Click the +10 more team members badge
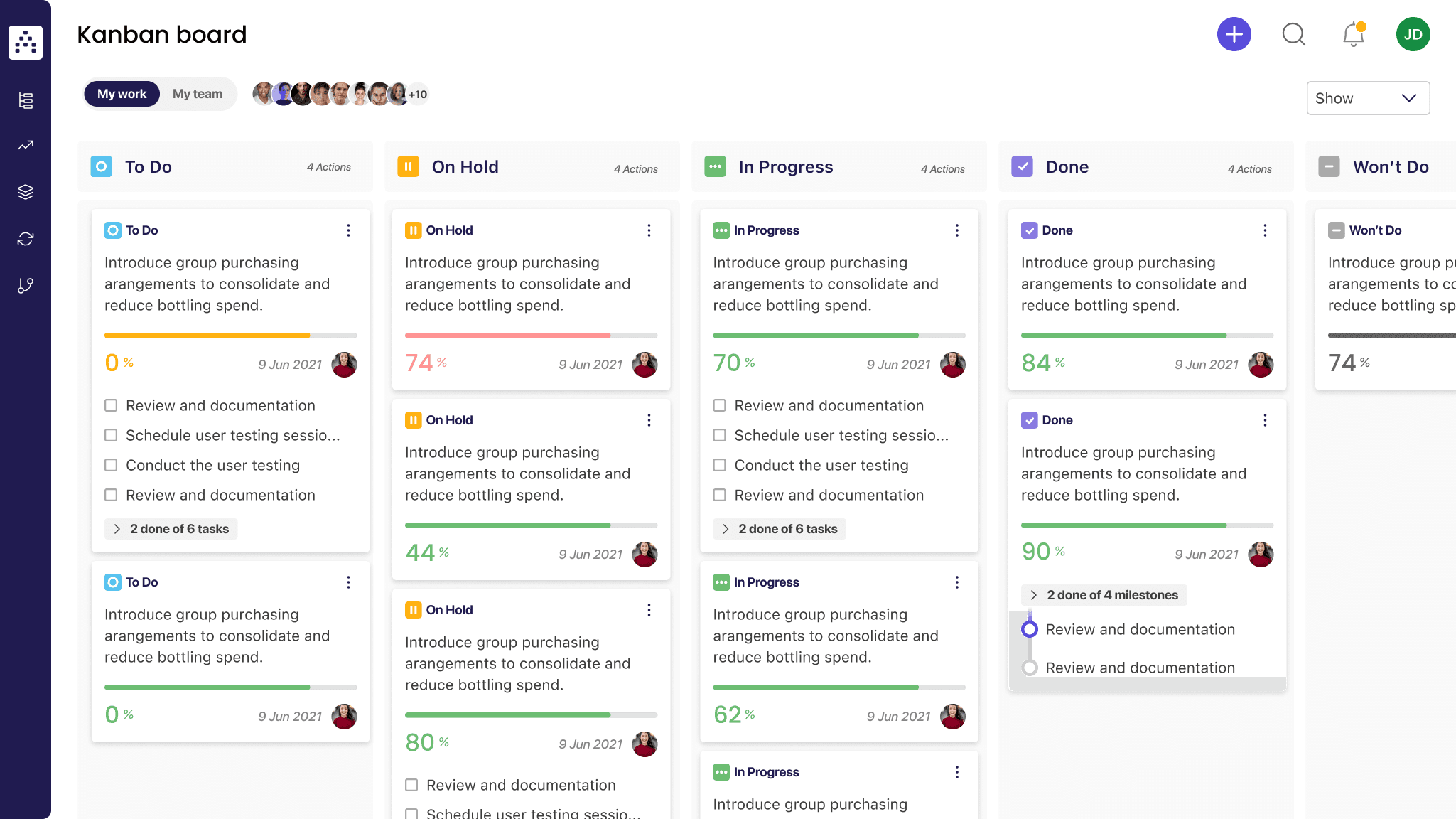Viewport: 1456px width, 819px height. 418,94
